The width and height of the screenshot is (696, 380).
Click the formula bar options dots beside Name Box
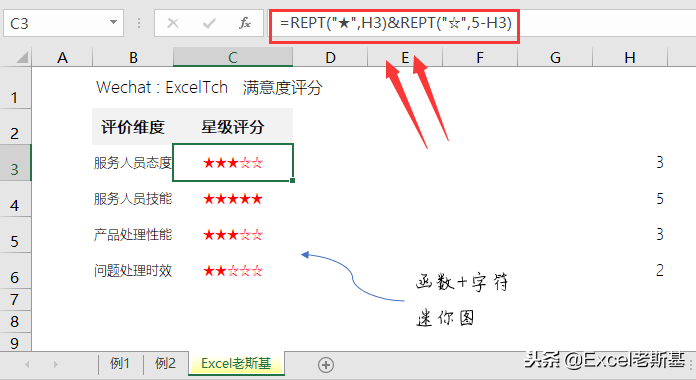139,23
